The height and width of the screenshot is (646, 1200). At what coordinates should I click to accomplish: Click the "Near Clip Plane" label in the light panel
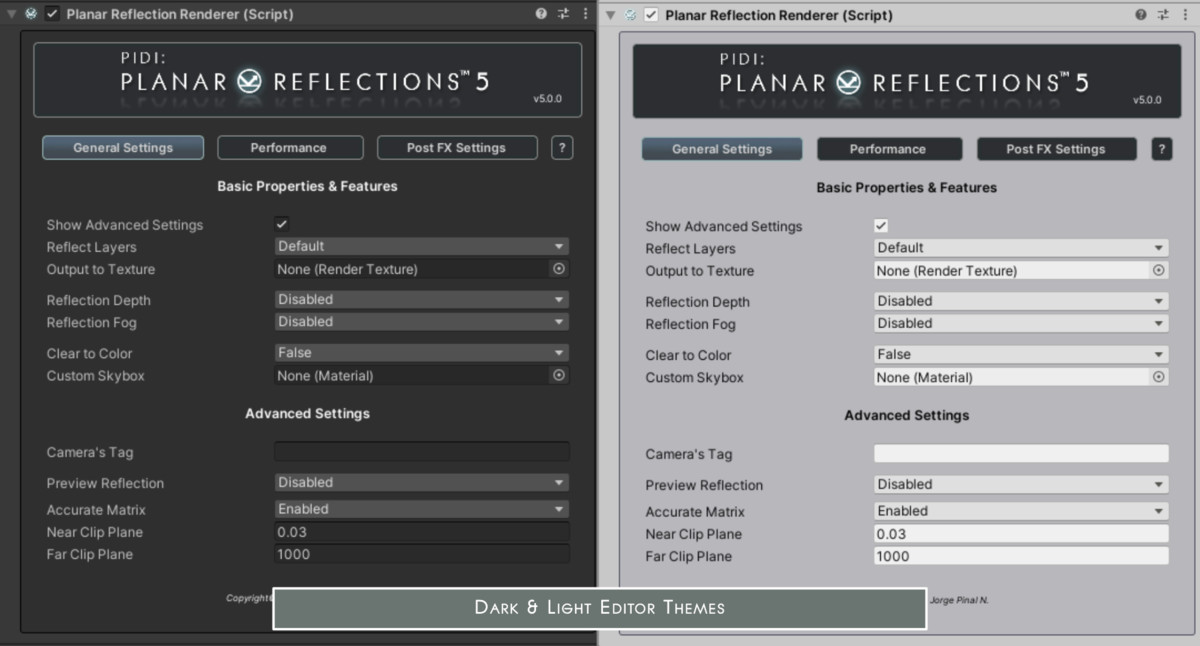[694, 534]
